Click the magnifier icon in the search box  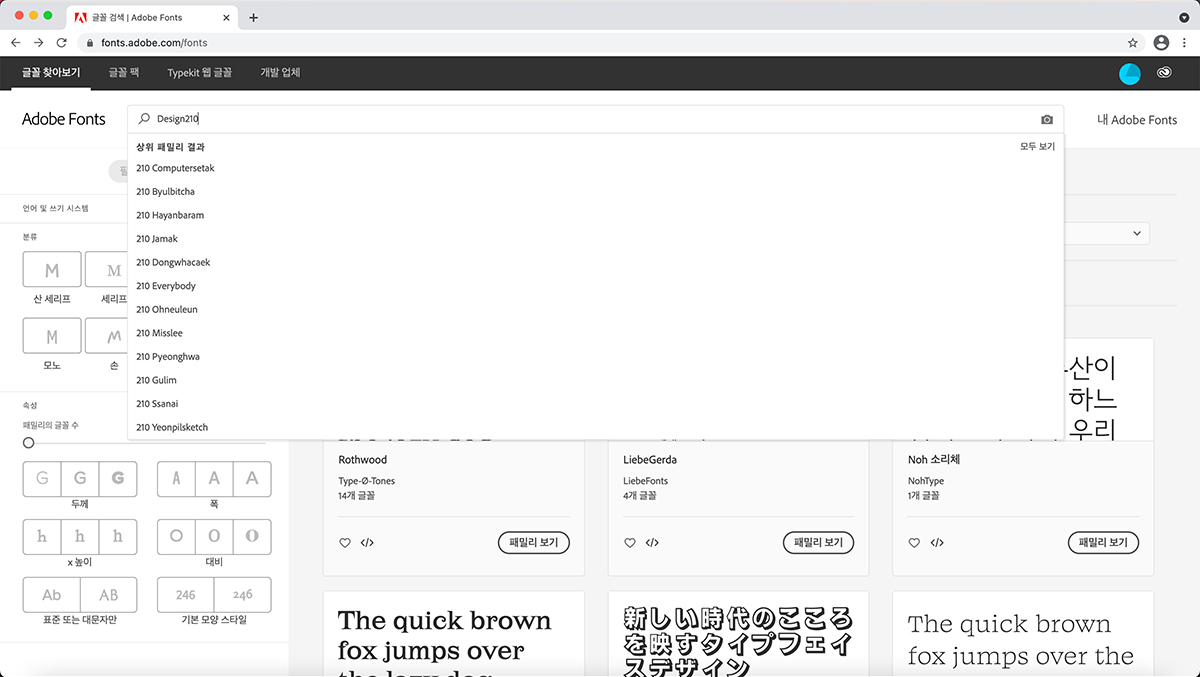[x=144, y=119]
